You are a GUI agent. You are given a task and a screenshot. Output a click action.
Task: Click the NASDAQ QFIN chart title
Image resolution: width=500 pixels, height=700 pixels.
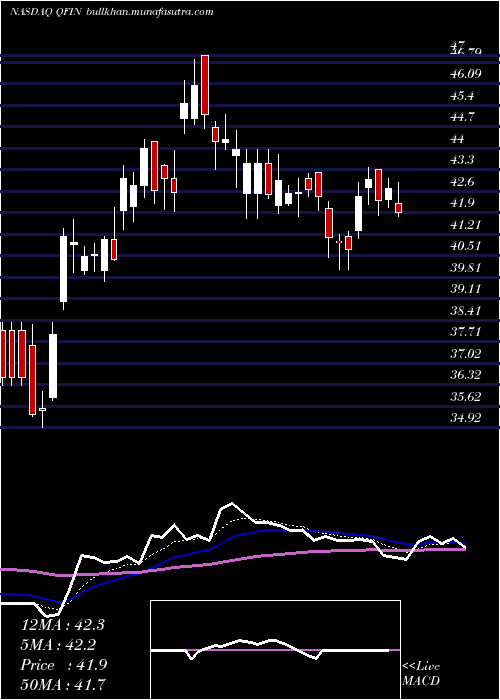point(45,12)
